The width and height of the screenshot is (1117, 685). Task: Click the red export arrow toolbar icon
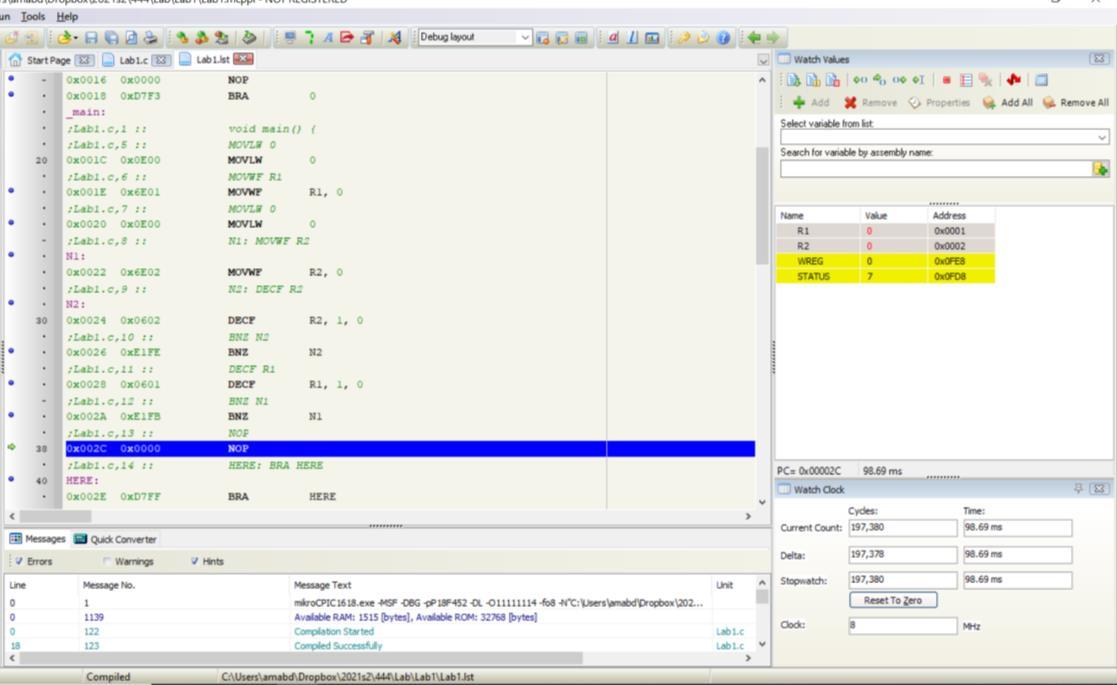click(347, 38)
